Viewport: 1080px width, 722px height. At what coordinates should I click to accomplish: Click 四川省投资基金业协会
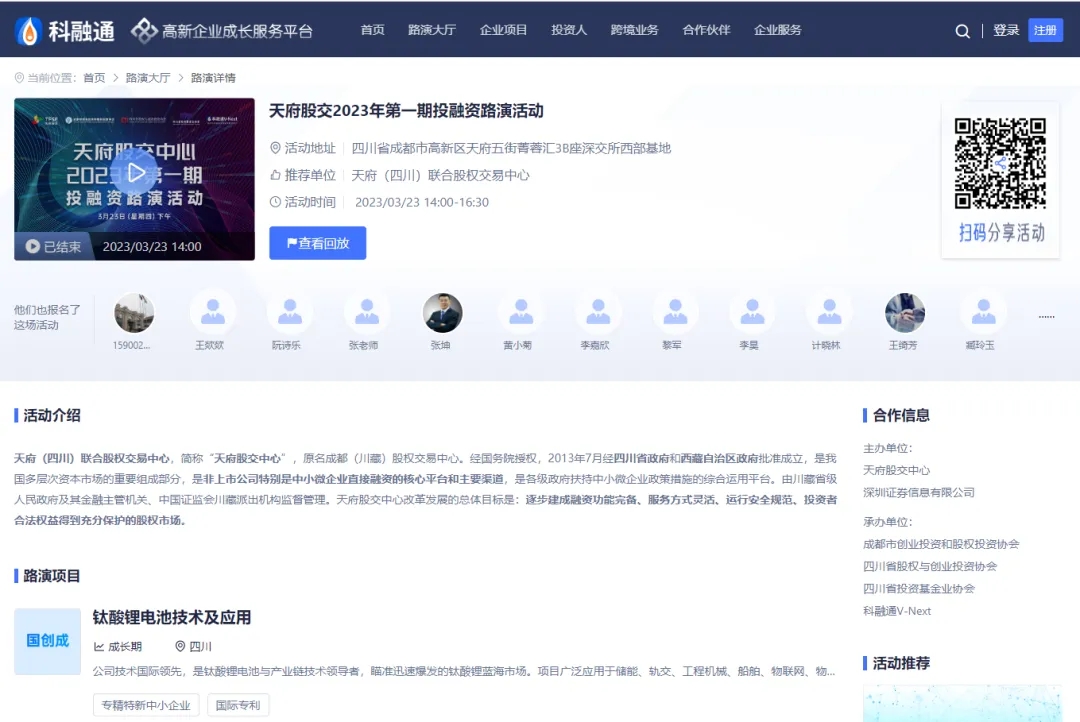tap(919, 589)
